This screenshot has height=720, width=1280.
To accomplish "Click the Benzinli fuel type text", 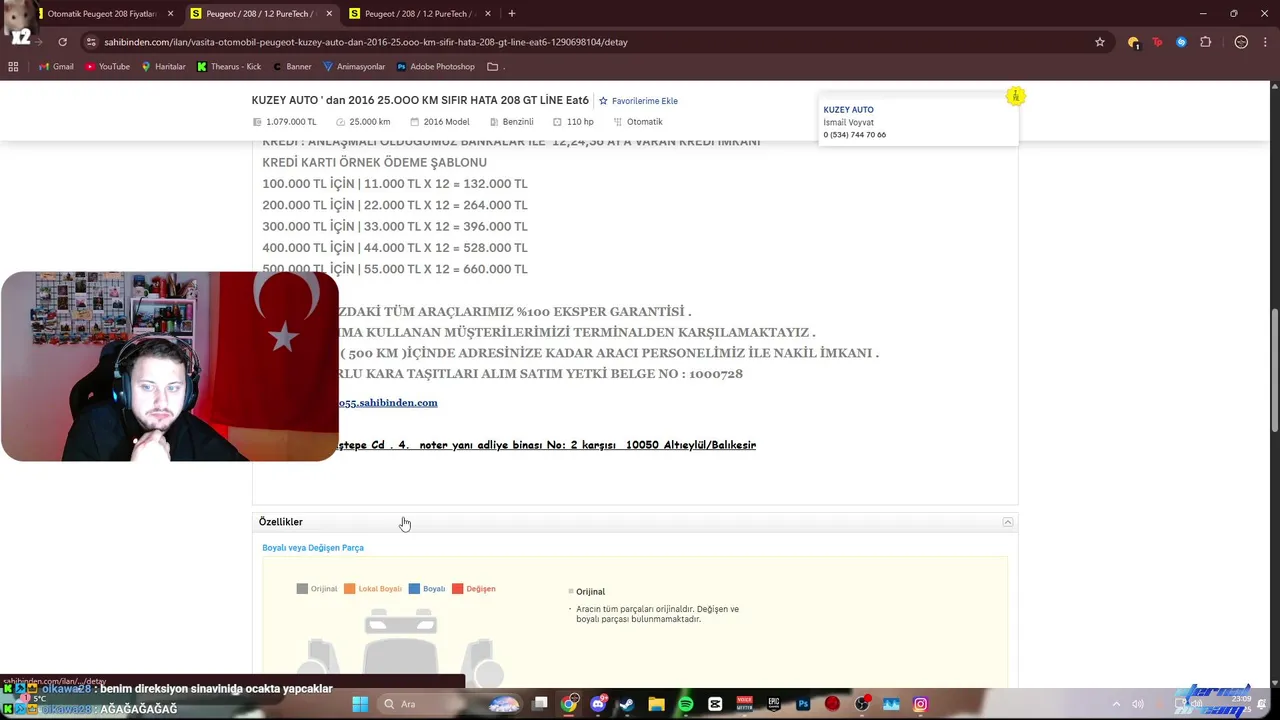I will pyautogui.click(x=518, y=122).
